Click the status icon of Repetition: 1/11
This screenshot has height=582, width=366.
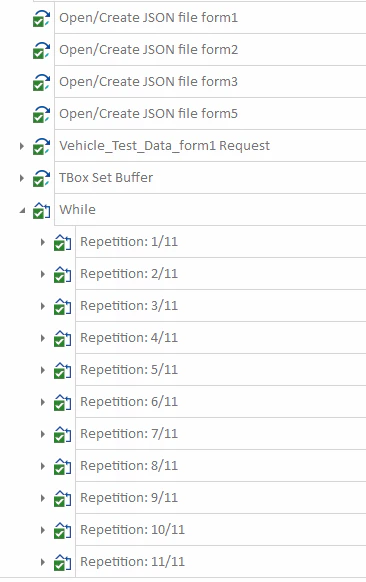62,242
